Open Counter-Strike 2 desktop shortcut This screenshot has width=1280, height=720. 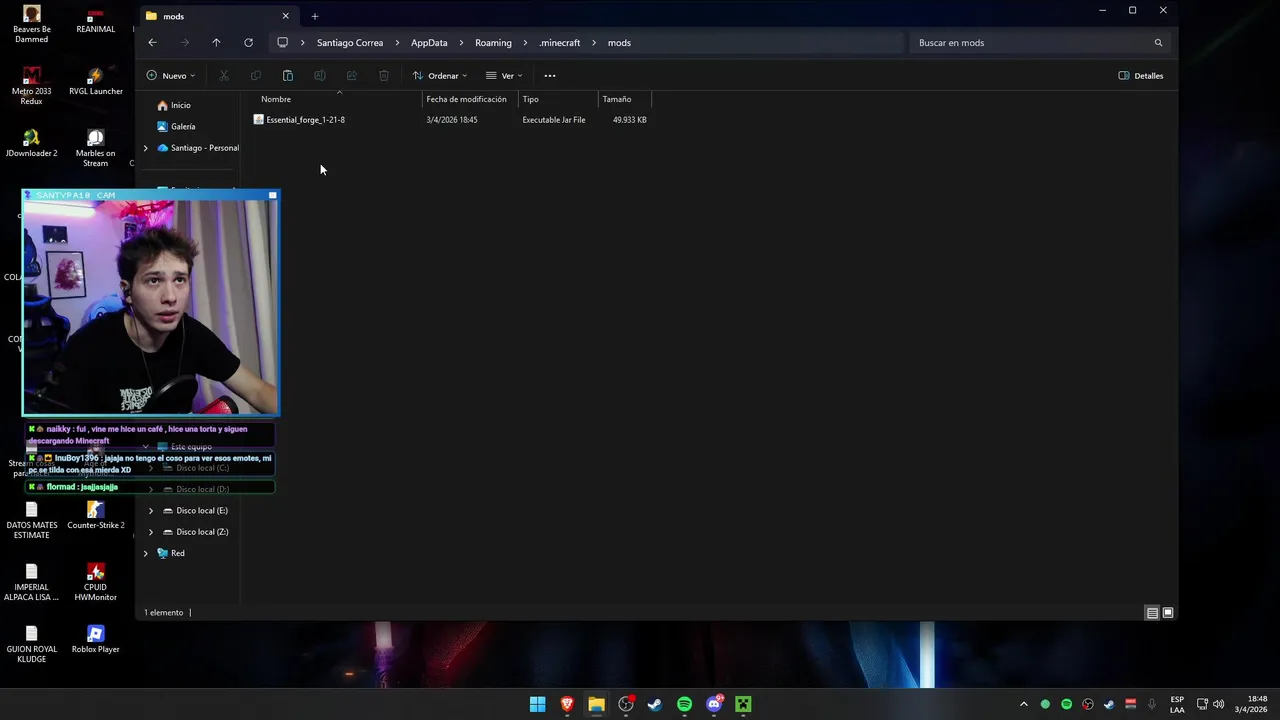coord(96,515)
